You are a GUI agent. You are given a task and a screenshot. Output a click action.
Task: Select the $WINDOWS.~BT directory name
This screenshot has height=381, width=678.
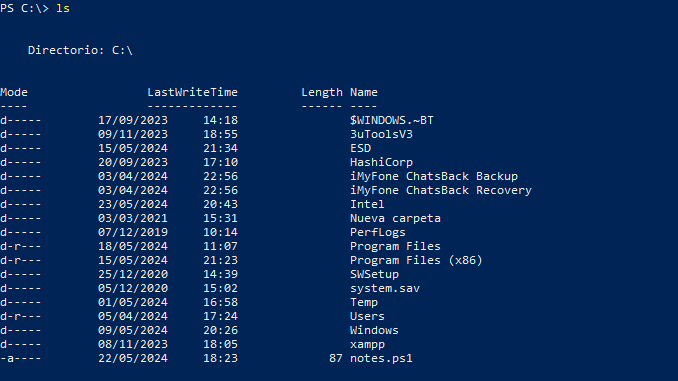click(x=392, y=120)
